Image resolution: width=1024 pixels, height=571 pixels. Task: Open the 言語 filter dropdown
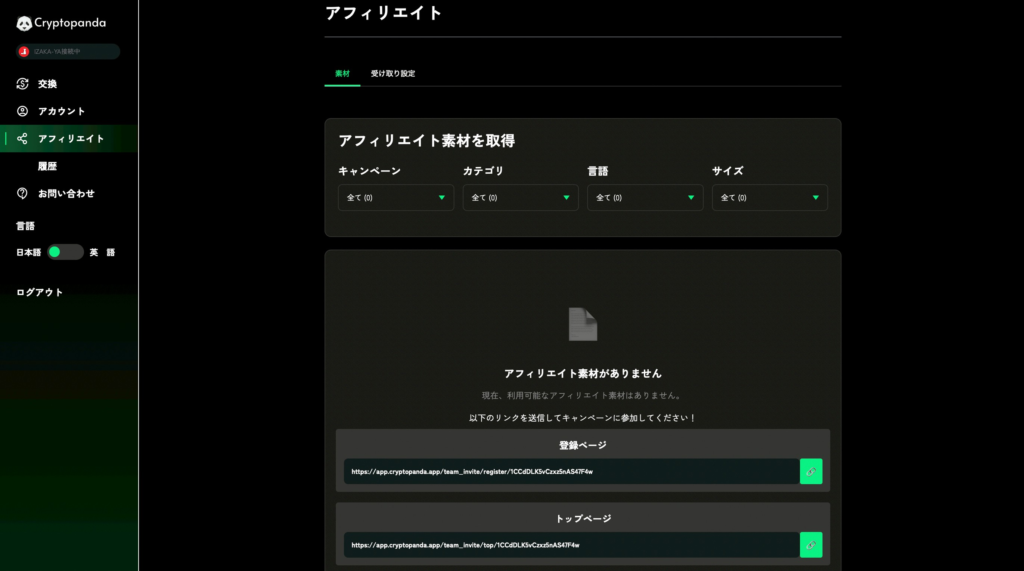point(645,198)
